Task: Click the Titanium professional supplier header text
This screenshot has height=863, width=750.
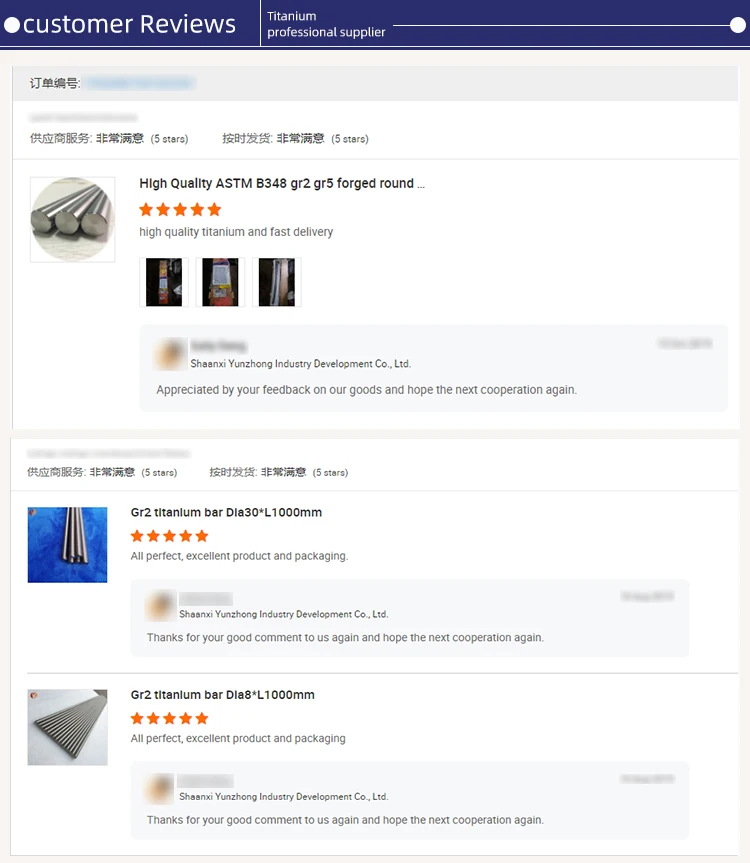Action: coord(326,24)
